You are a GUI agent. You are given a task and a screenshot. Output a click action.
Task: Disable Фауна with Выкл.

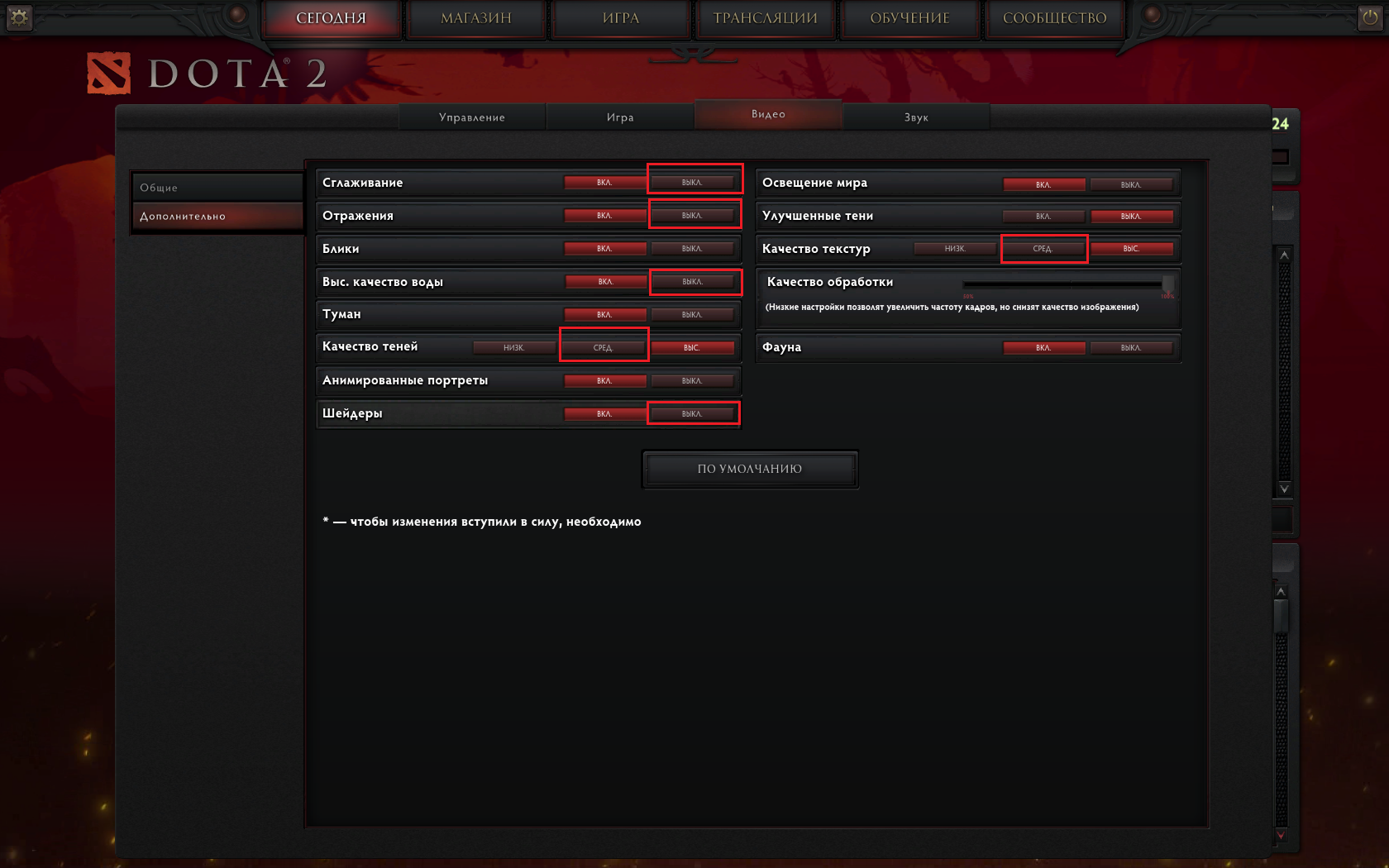[x=1131, y=348]
